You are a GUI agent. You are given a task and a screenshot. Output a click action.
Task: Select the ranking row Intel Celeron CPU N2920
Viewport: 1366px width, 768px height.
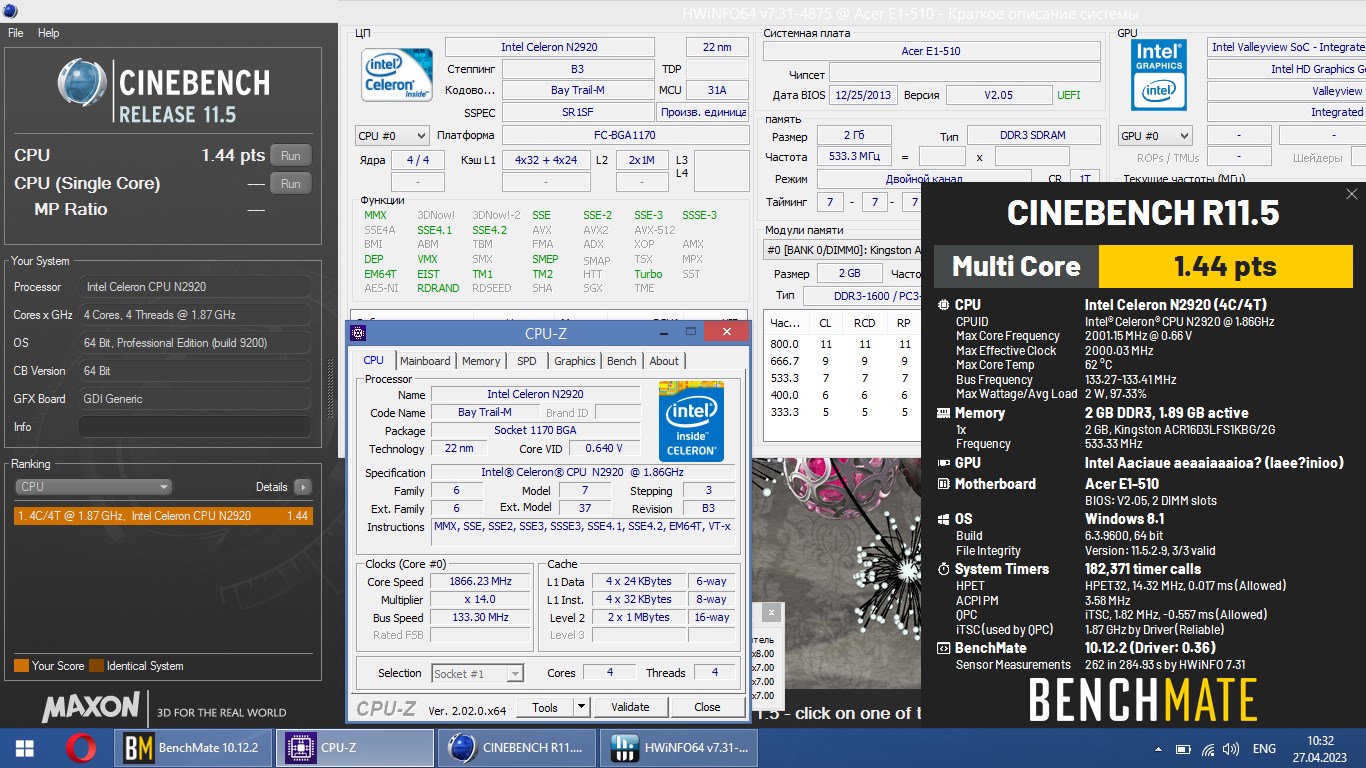pos(163,516)
